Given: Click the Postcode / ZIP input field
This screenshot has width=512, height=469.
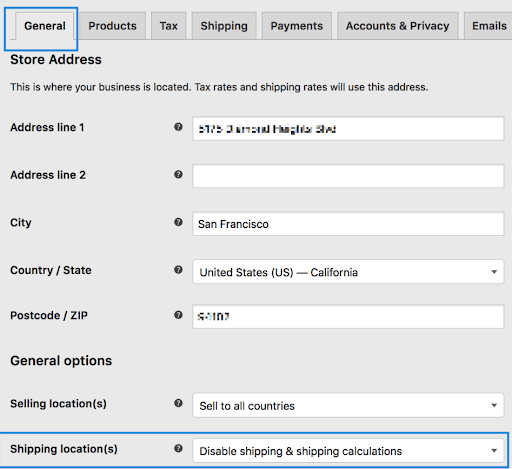Looking at the screenshot, I should (x=348, y=317).
